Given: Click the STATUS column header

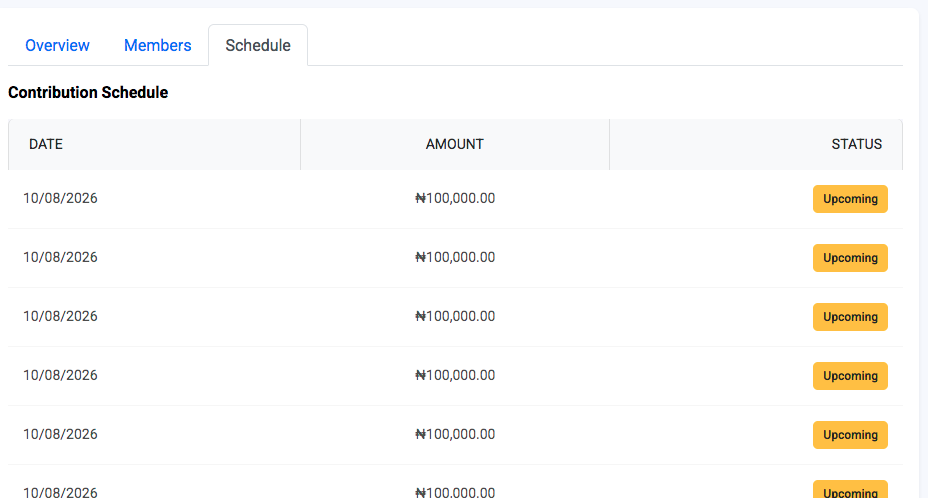Looking at the screenshot, I should [856, 144].
